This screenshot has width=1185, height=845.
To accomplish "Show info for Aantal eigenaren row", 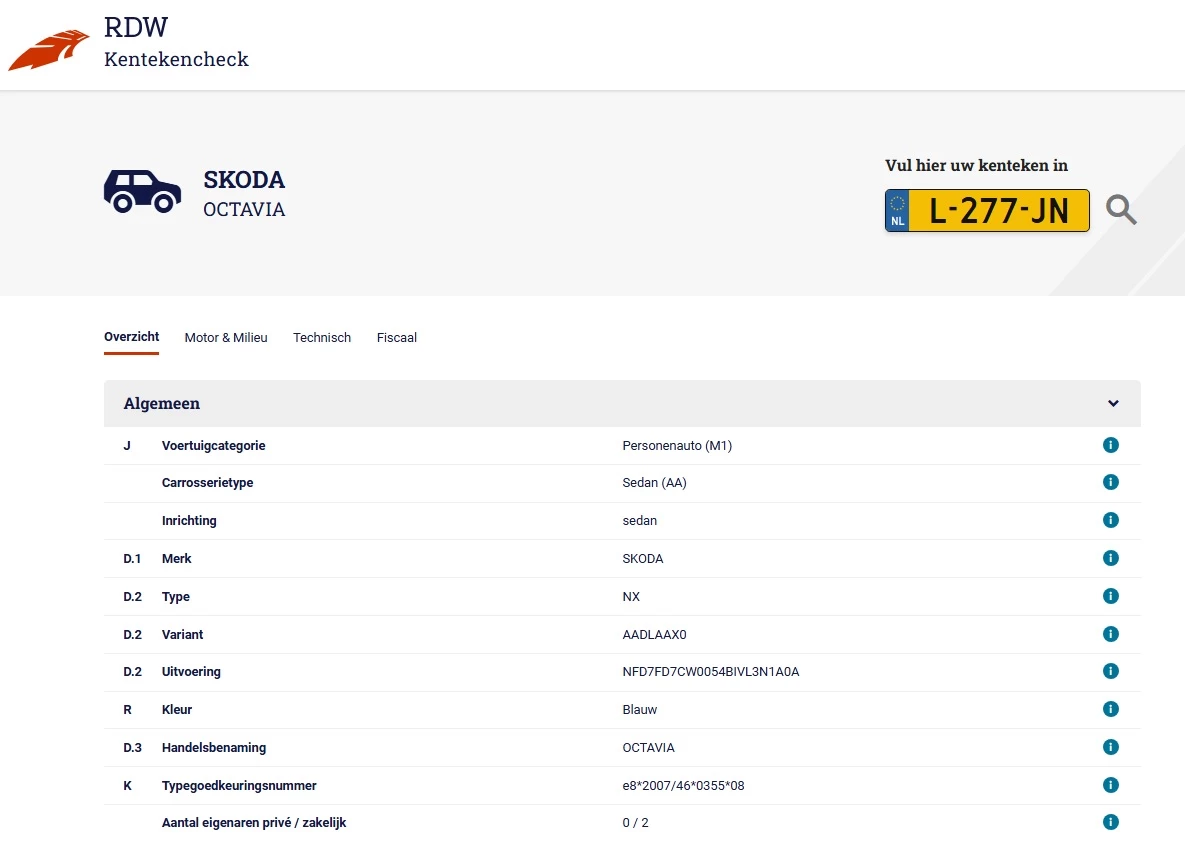I will tap(1110, 822).
